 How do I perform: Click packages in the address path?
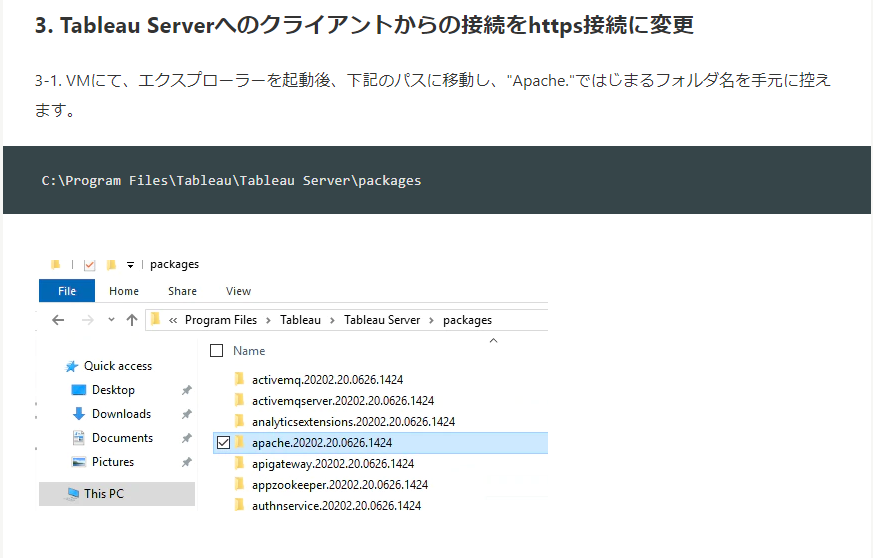tap(467, 320)
